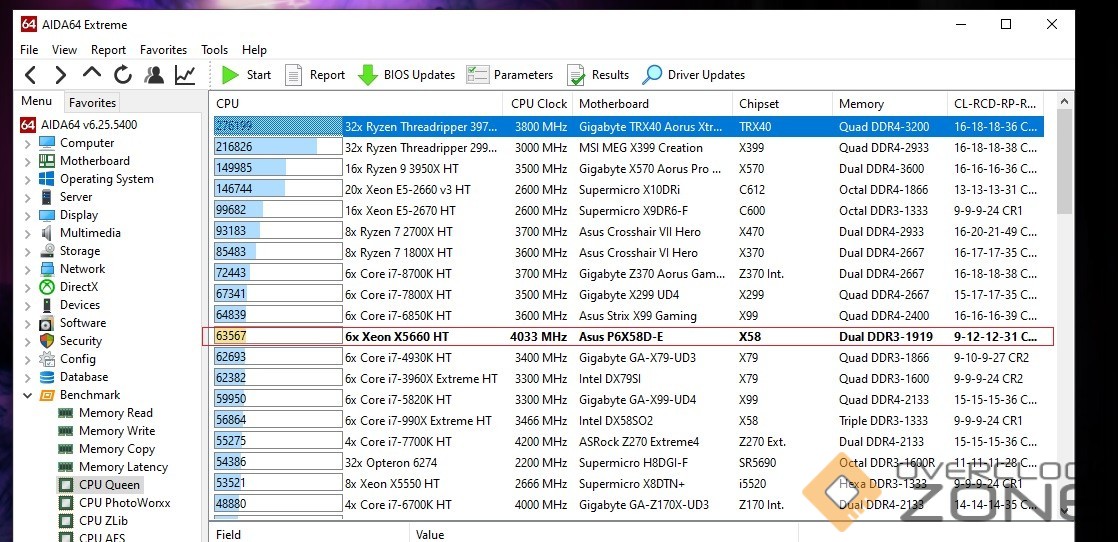1118x542 pixels.
Task: Click the results list vertical scrollbar thumb
Action: (x=1065, y=163)
